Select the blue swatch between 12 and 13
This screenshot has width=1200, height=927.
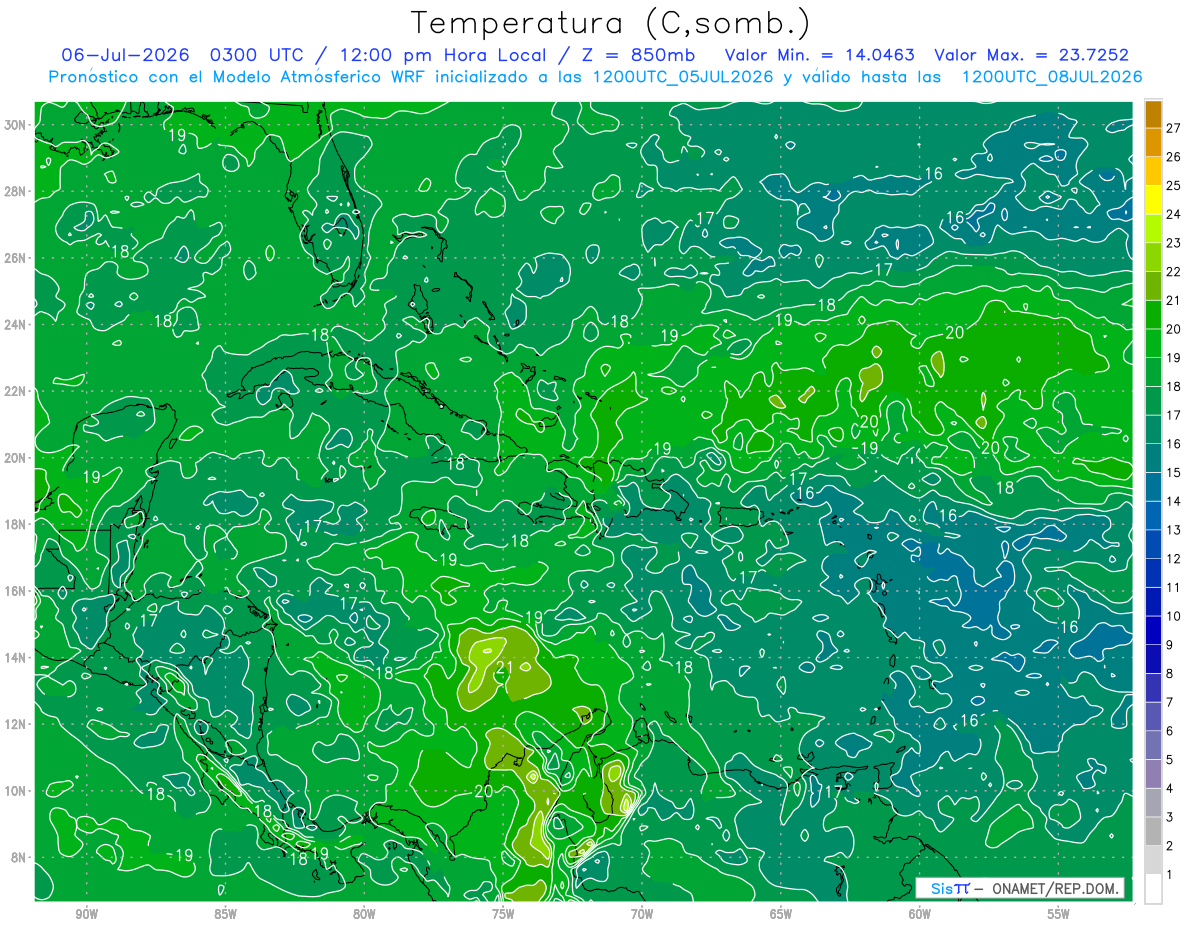click(x=1153, y=545)
